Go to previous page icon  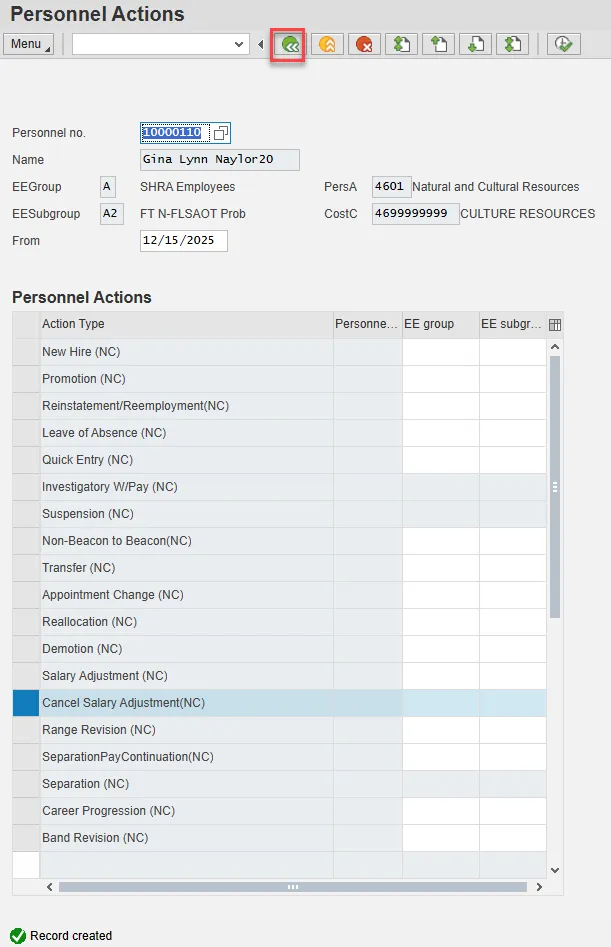[x=438, y=44]
